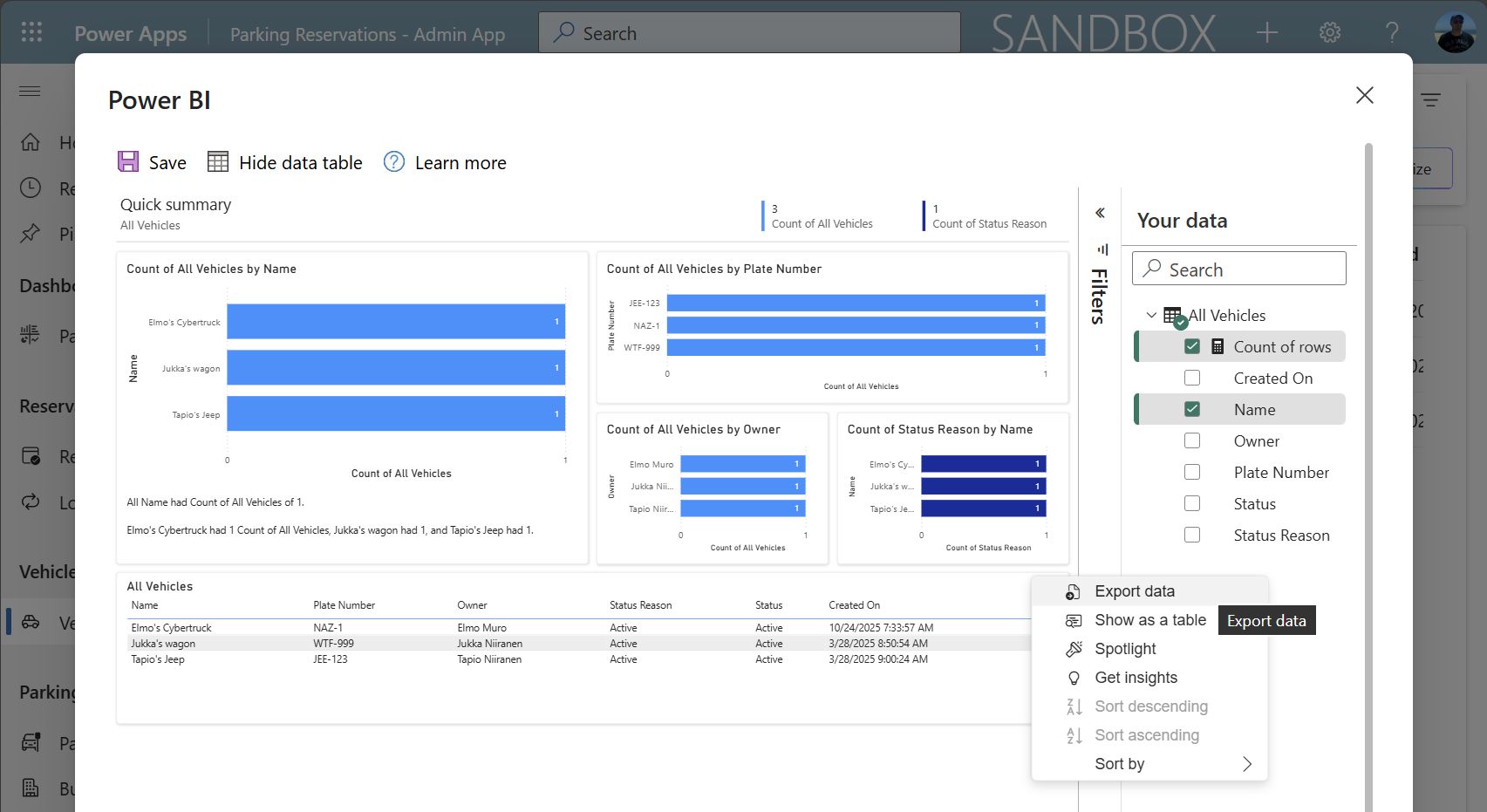Click the Hide data table grid icon
The image size is (1487, 812).
pos(218,162)
